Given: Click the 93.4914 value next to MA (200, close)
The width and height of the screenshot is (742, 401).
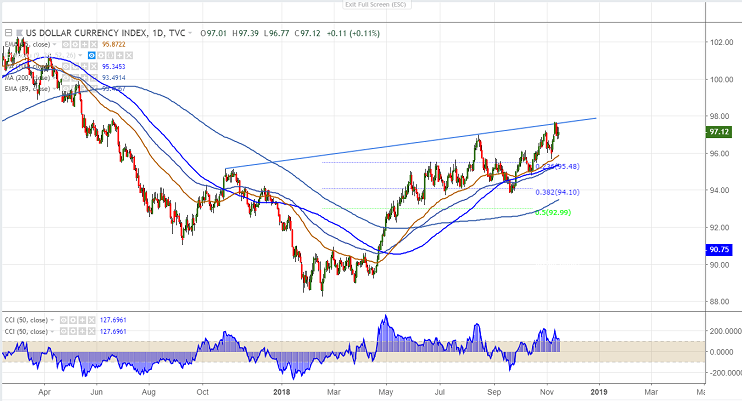Looking at the screenshot, I should [114, 78].
